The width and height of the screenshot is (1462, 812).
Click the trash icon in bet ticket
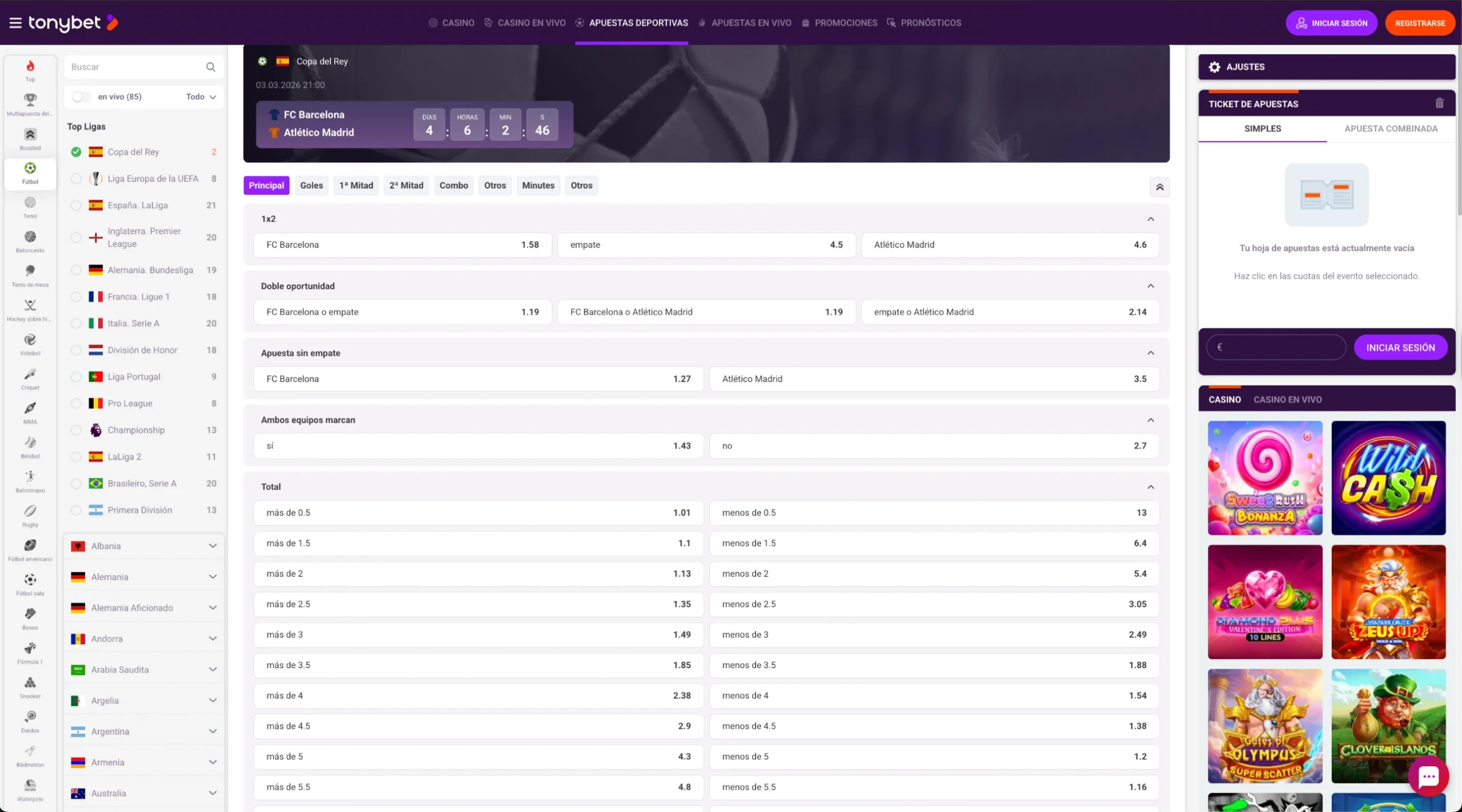[x=1439, y=103]
